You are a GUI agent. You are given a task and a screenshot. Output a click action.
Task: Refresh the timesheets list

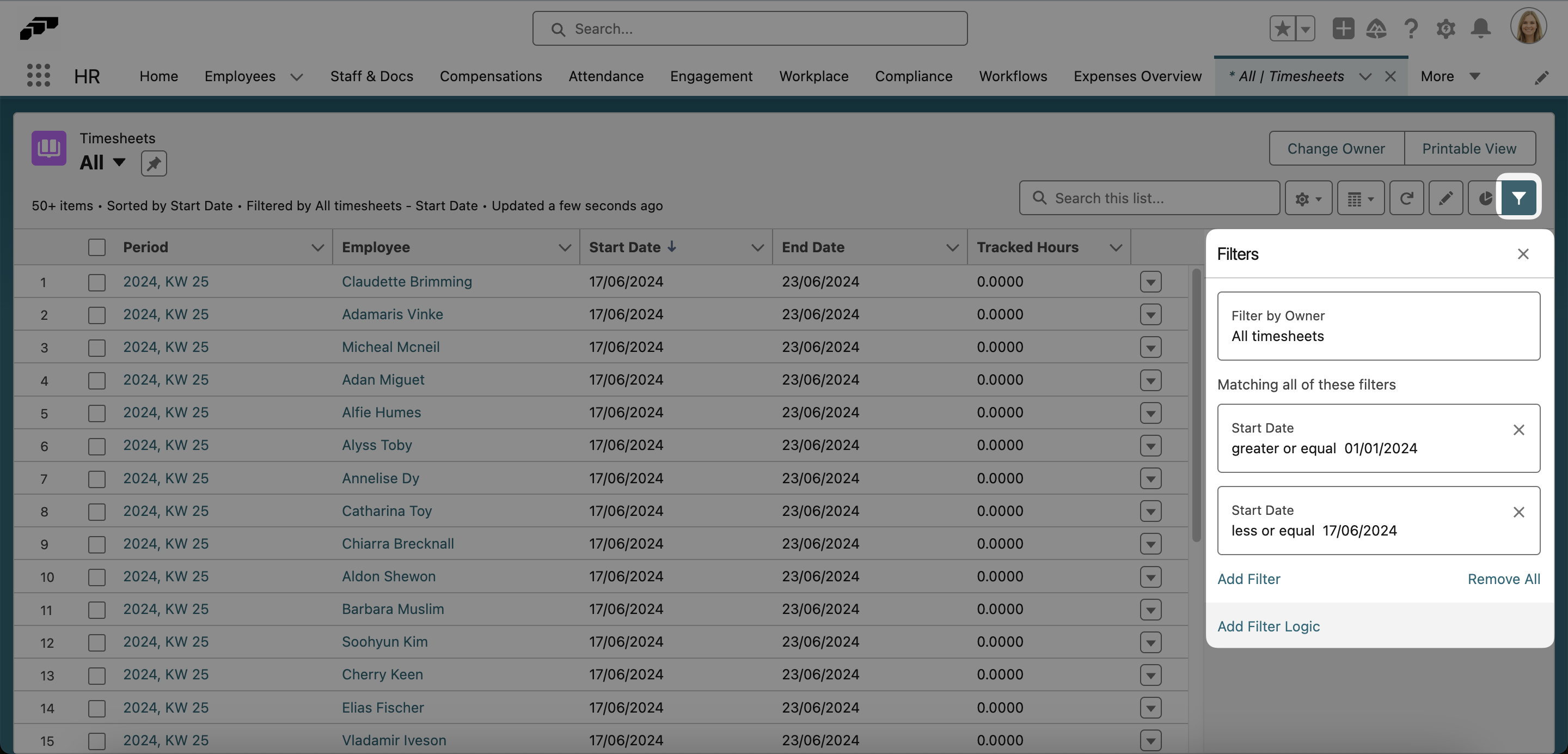1407,198
